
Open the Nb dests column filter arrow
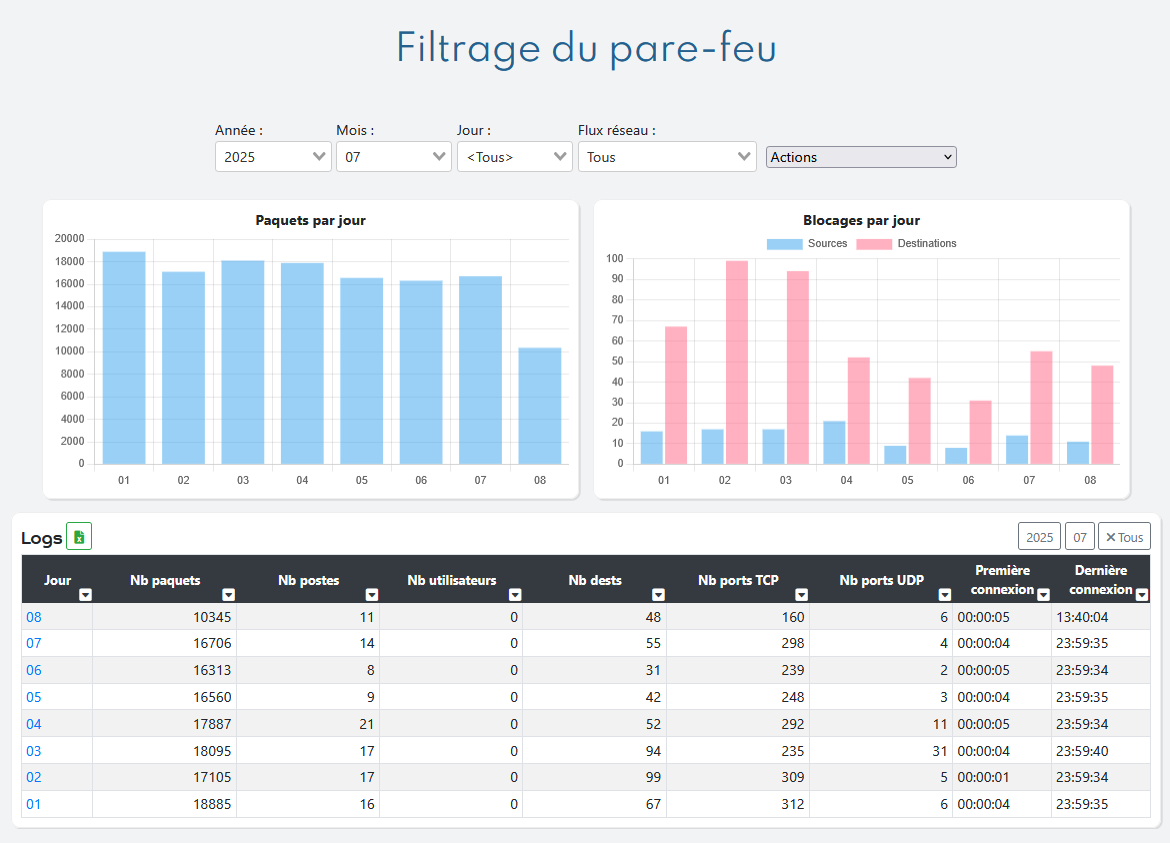[658, 595]
